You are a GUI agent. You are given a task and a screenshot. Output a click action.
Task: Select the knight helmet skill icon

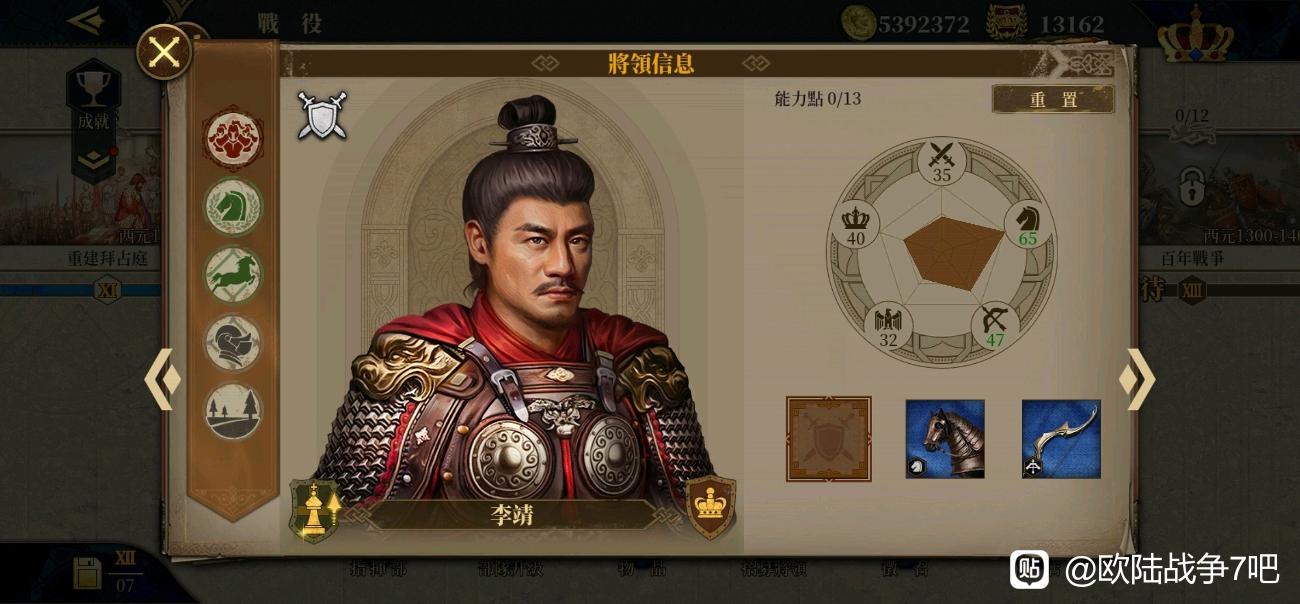[x=233, y=342]
